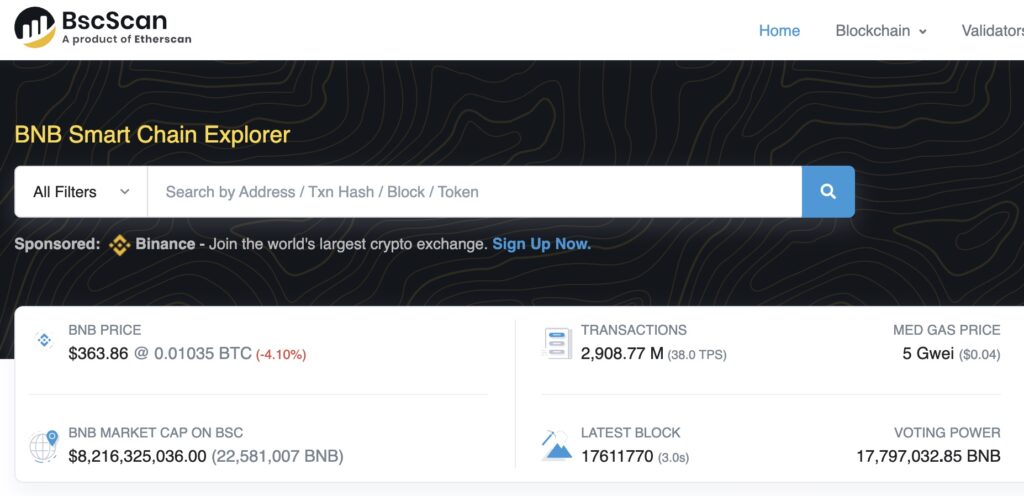The image size is (1024, 496).
Task: Click the Binance sponsor logo icon
Action: [120, 245]
